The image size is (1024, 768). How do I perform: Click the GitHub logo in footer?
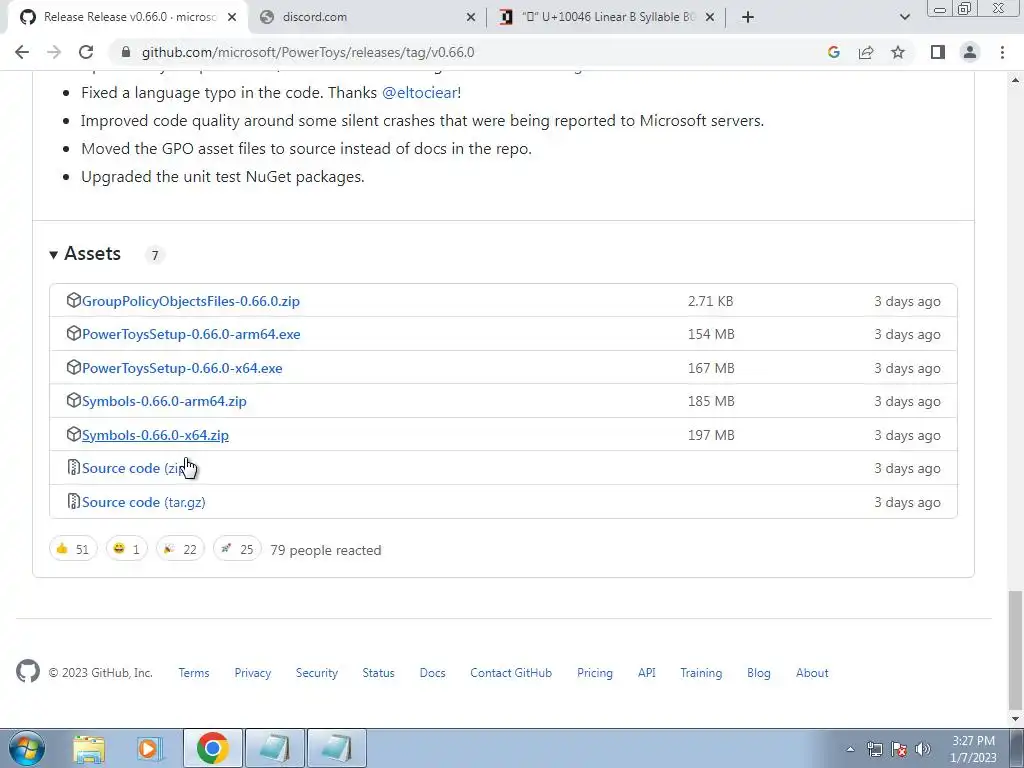[x=28, y=672]
